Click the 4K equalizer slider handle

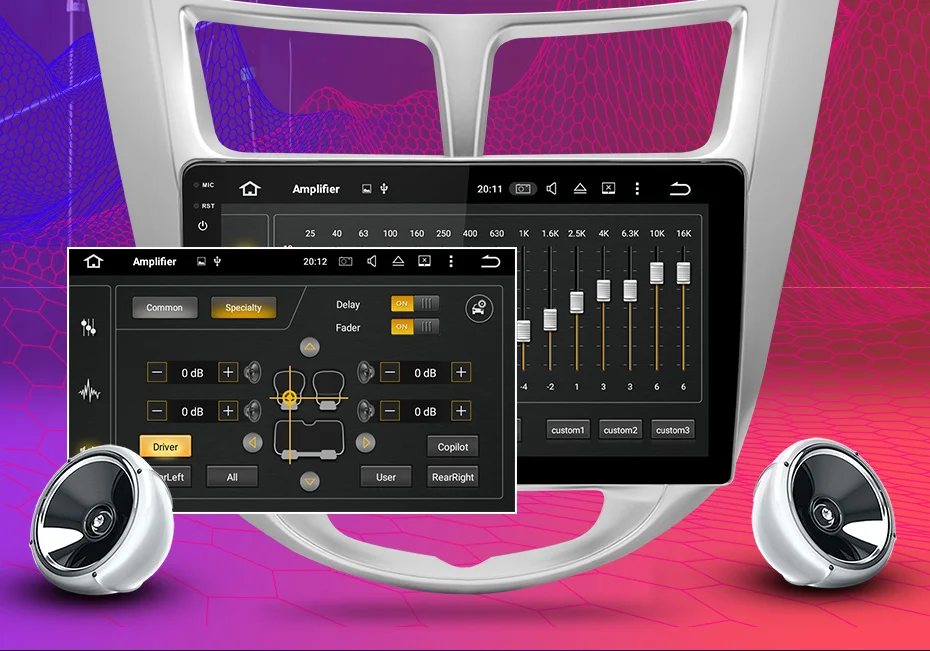pyautogui.click(x=603, y=291)
